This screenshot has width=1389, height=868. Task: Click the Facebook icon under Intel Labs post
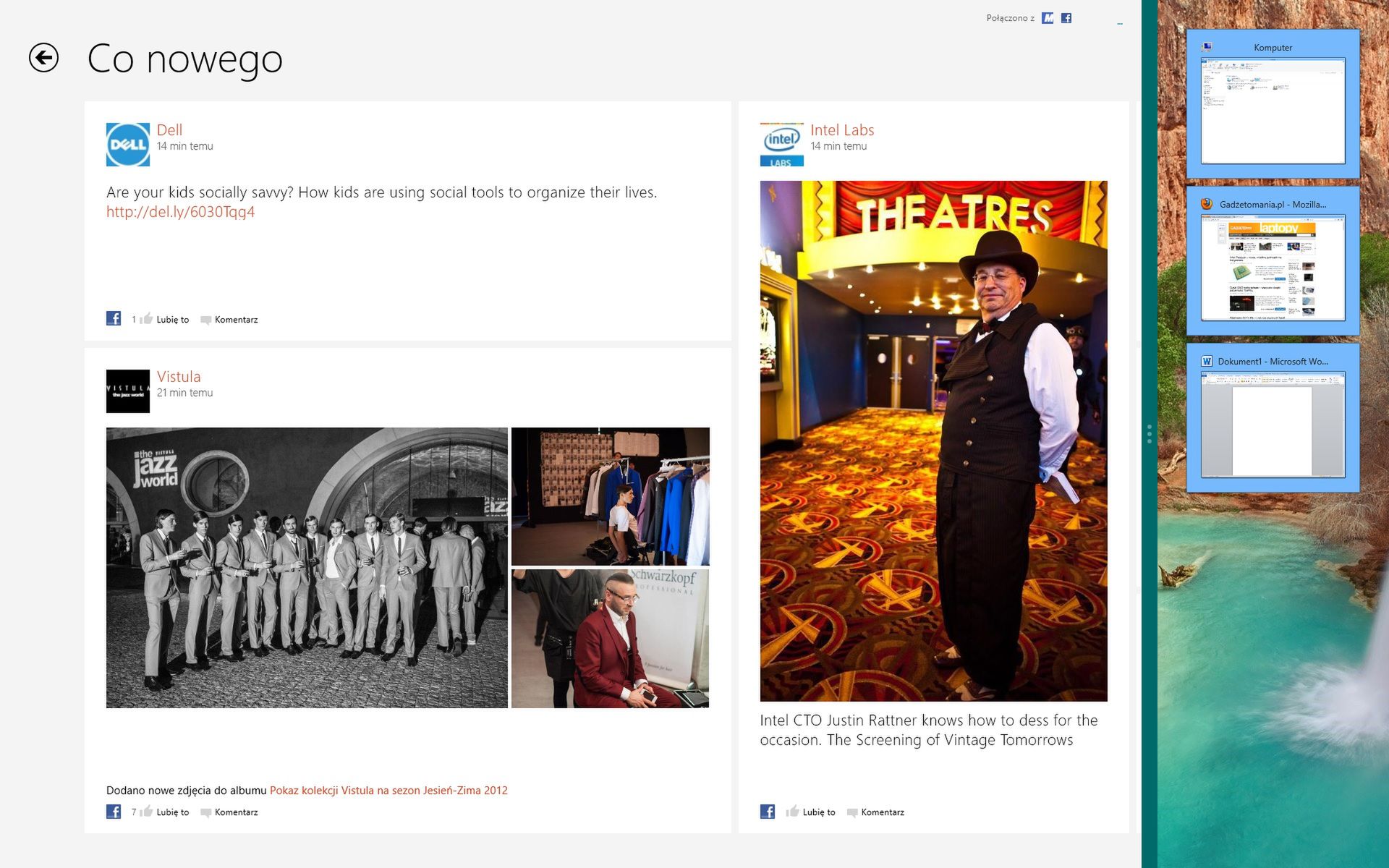[768, 812]
